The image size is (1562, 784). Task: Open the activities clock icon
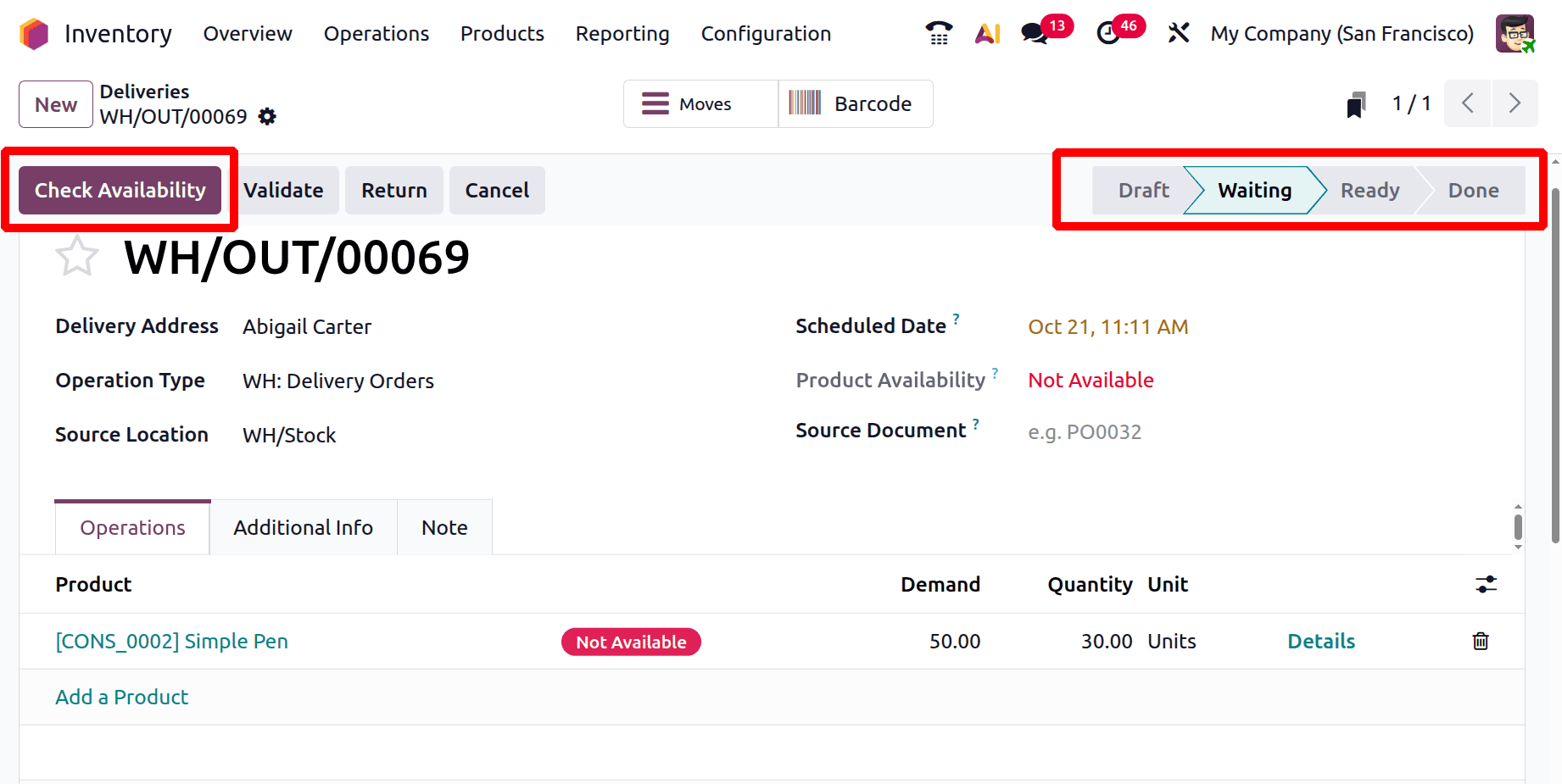(1108, 33)
